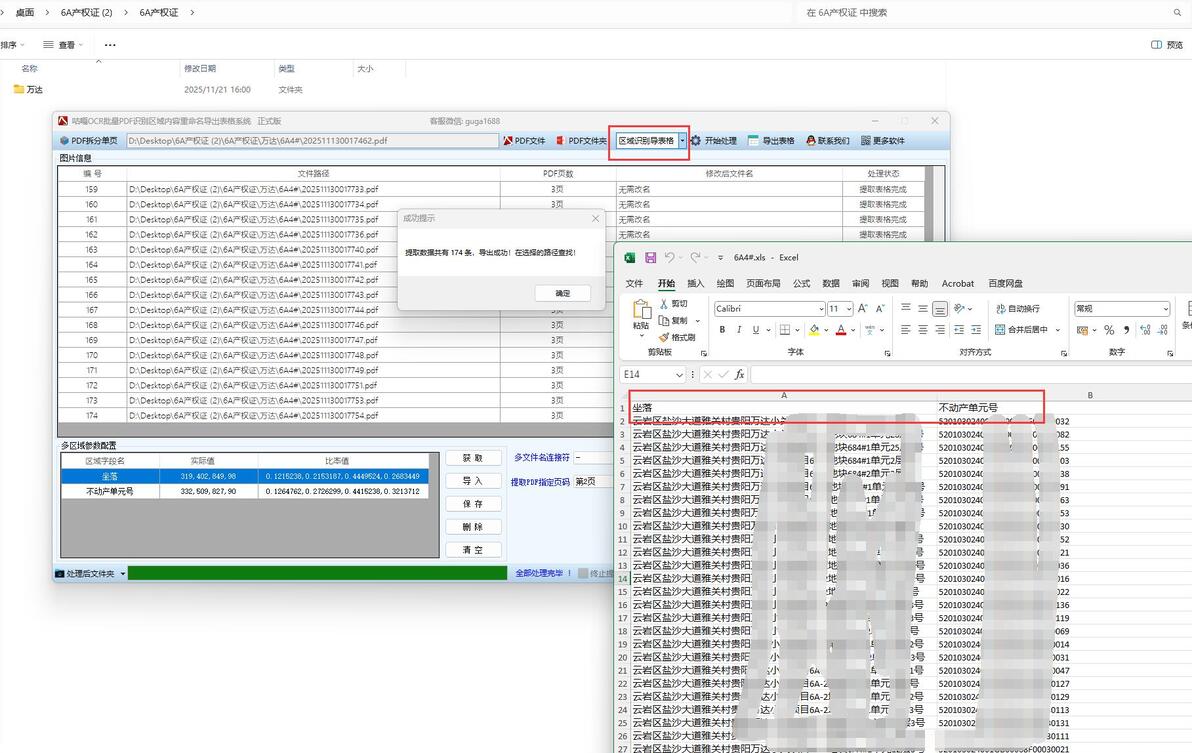This screenshot has height=753, width=1192.
Task: Align text to middle in Excel
Action: coord(922,308)
